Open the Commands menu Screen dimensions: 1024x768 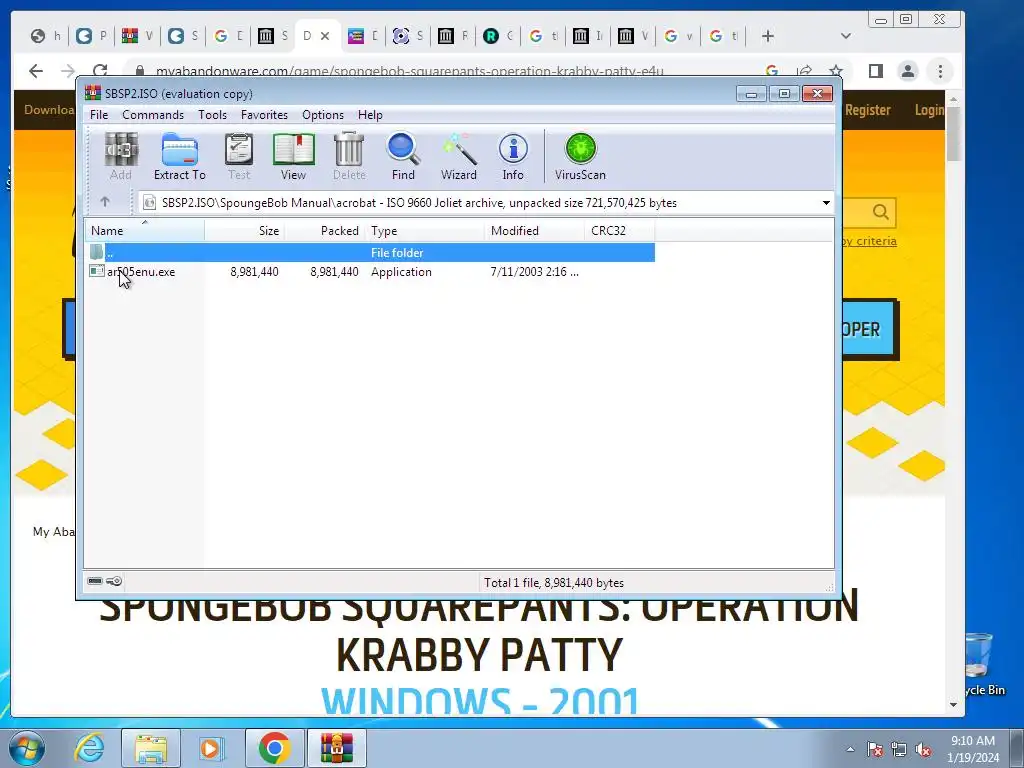pos(153,115)
